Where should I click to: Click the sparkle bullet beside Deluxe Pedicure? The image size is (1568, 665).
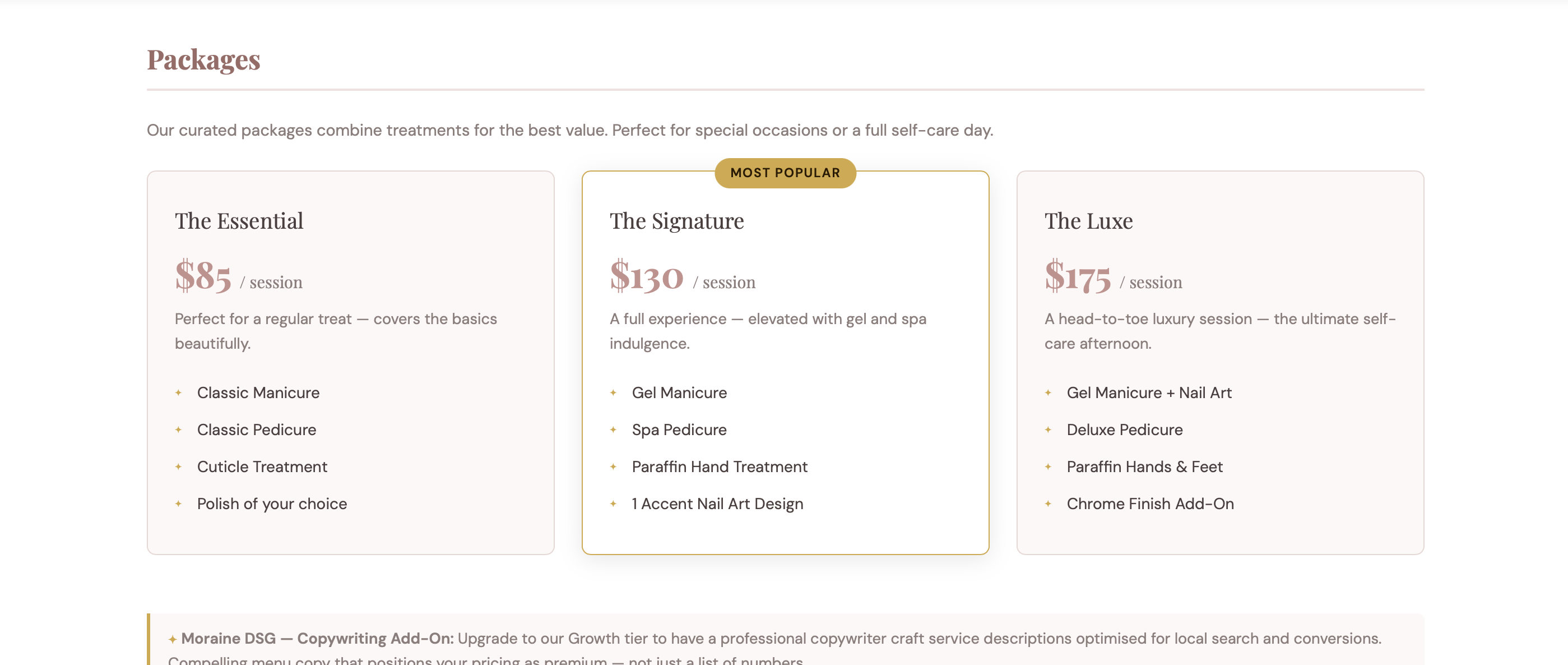tap(1047, 430)
